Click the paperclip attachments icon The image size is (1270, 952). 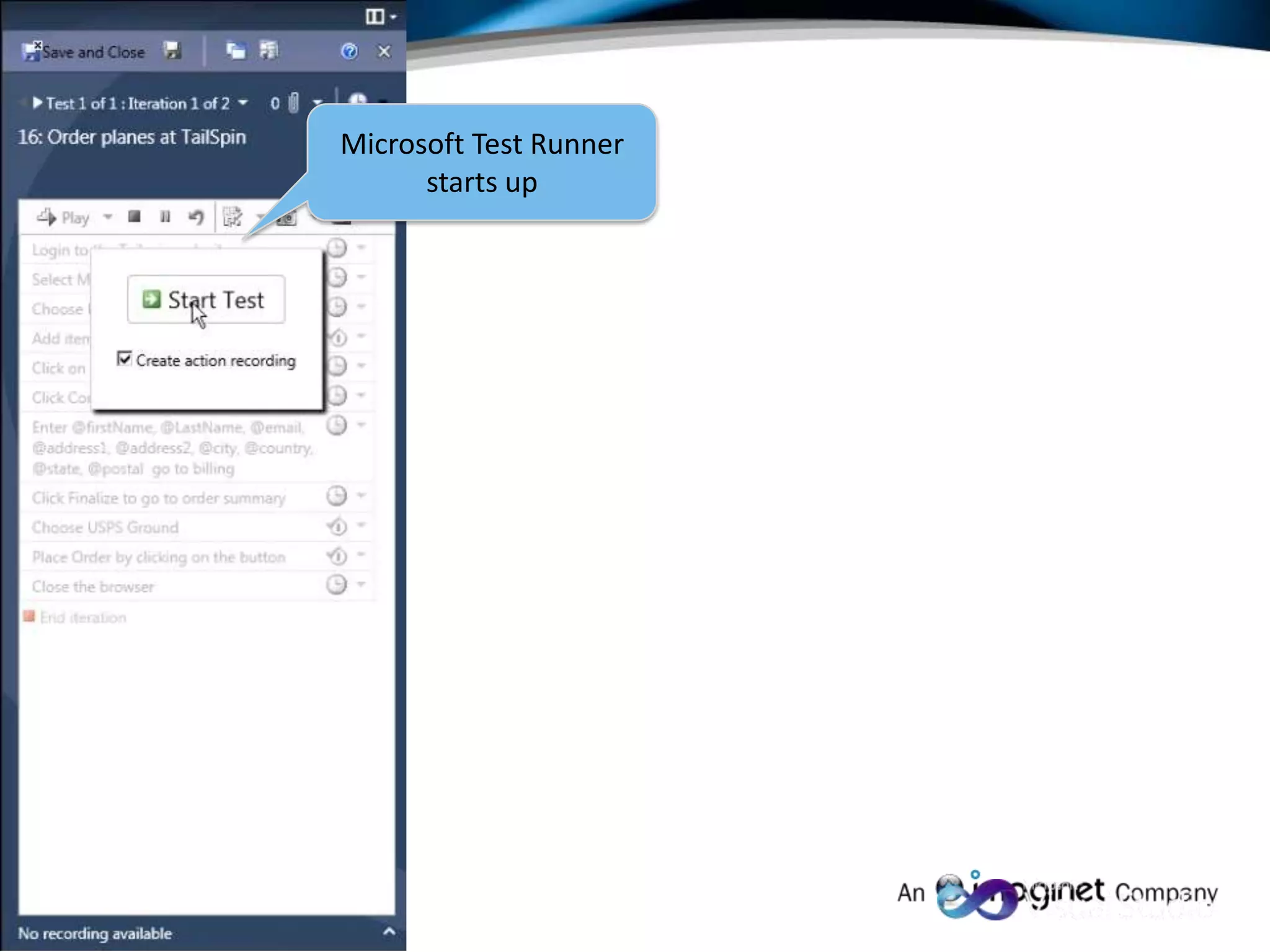point(294,103)
